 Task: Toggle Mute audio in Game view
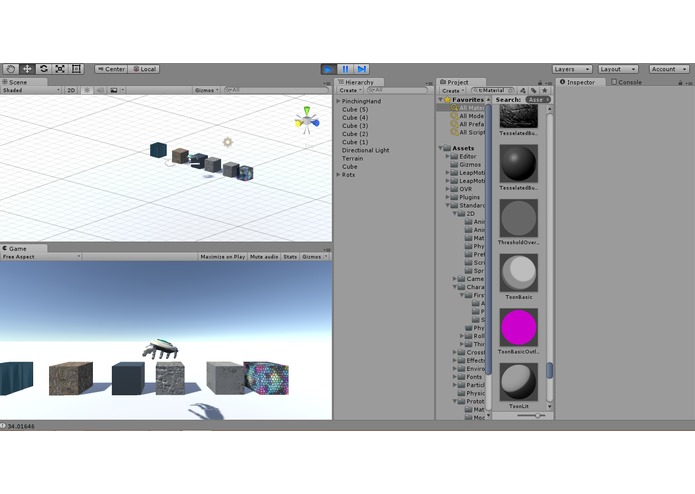click(264, 257)
